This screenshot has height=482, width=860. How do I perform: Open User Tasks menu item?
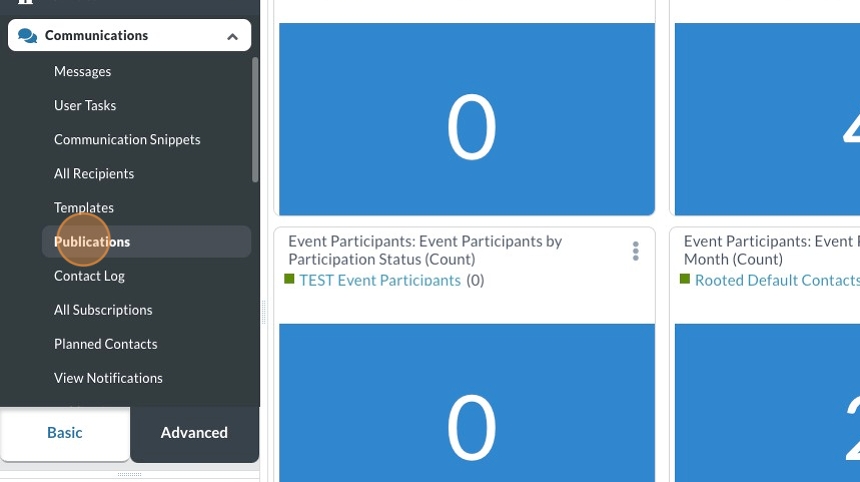point(85,106)
